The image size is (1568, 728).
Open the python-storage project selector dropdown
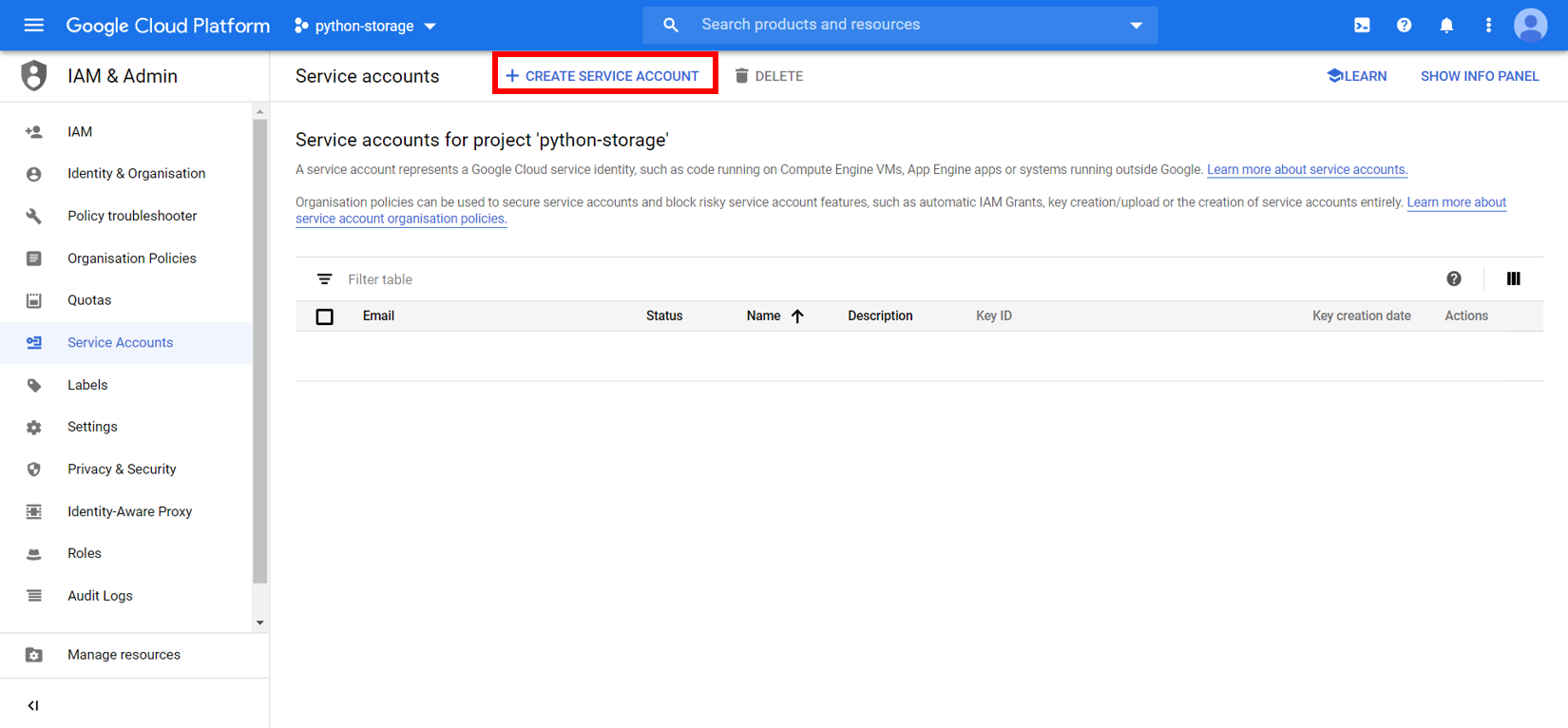(x=366, y=26)
